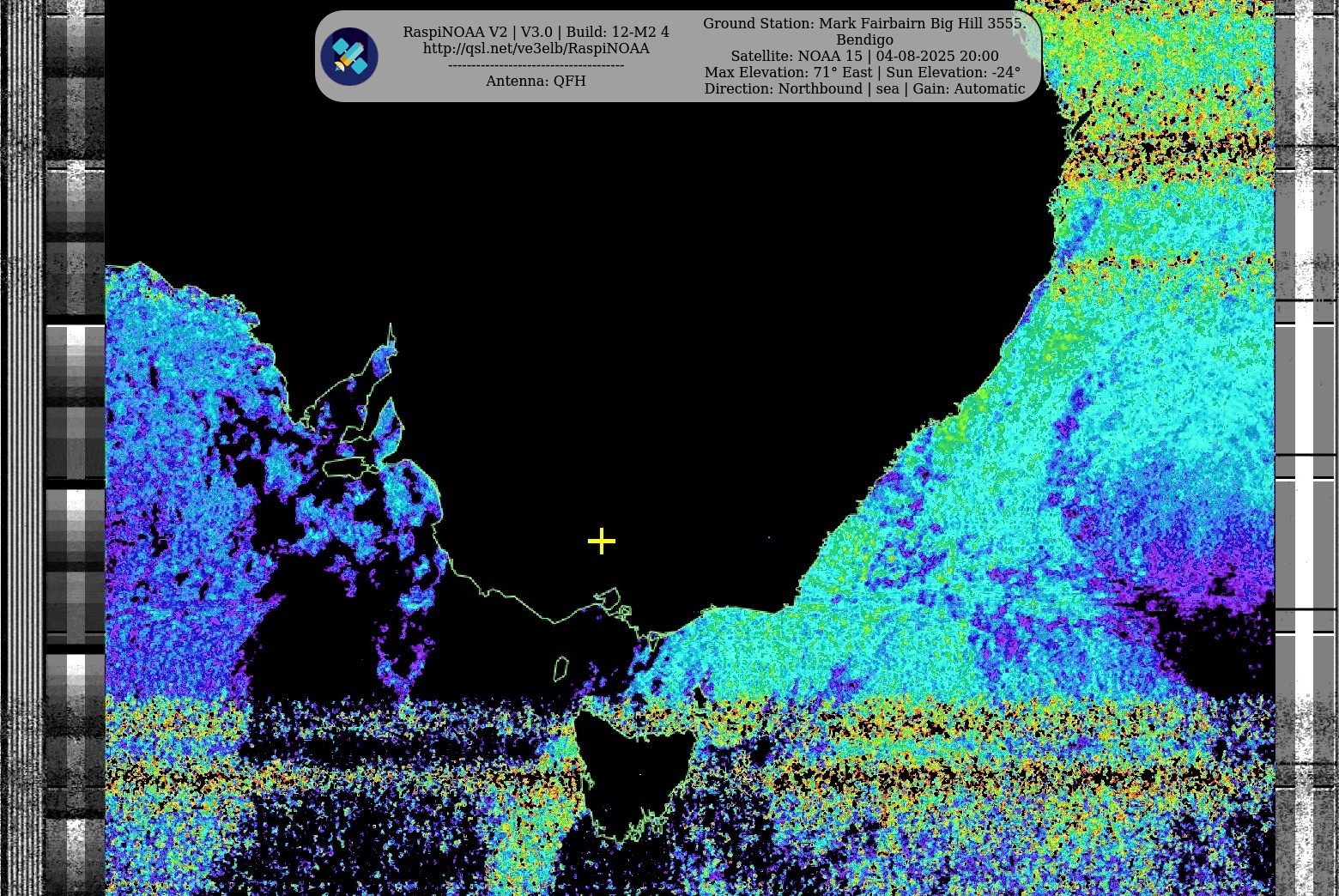1339x896 pixels.
Task: Open the qsl.net RaspiNOAA URL
Action: click(x=536, y=49)
